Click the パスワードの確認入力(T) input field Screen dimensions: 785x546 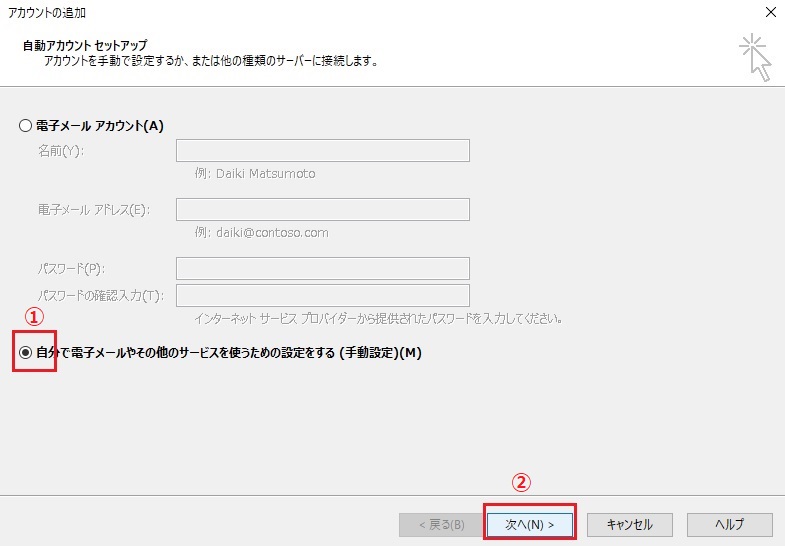click(x=323, y=296)
